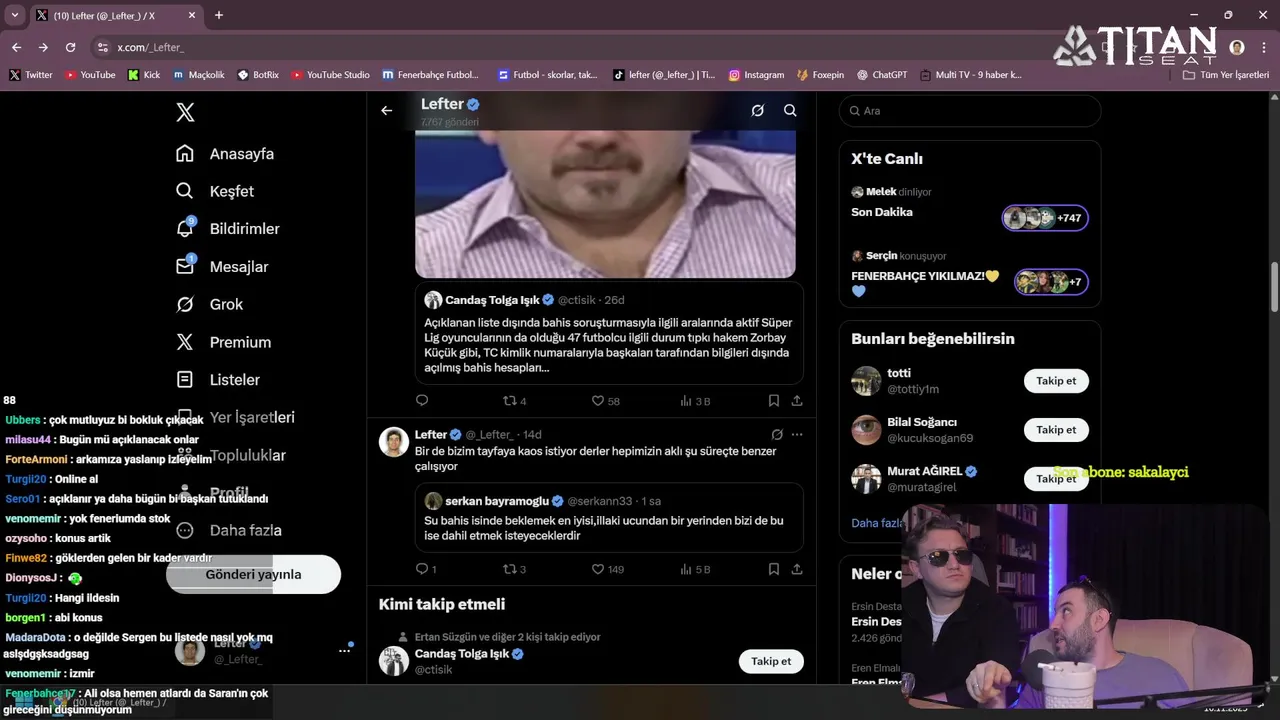View analytics of post with 3 B views
The height and width of the screenshot is (720, 1280).
[695, 400]
